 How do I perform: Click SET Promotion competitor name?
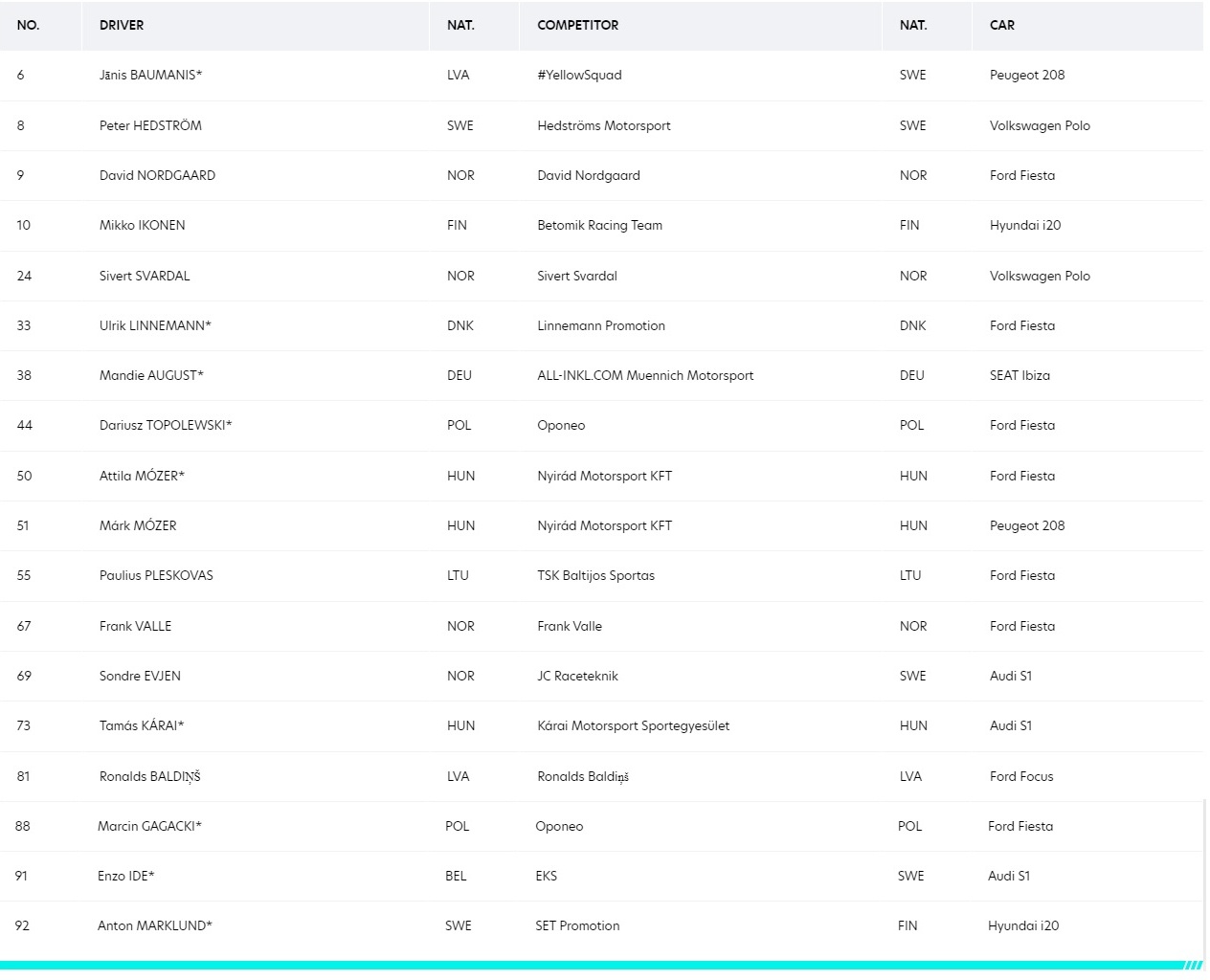[577, 925]
